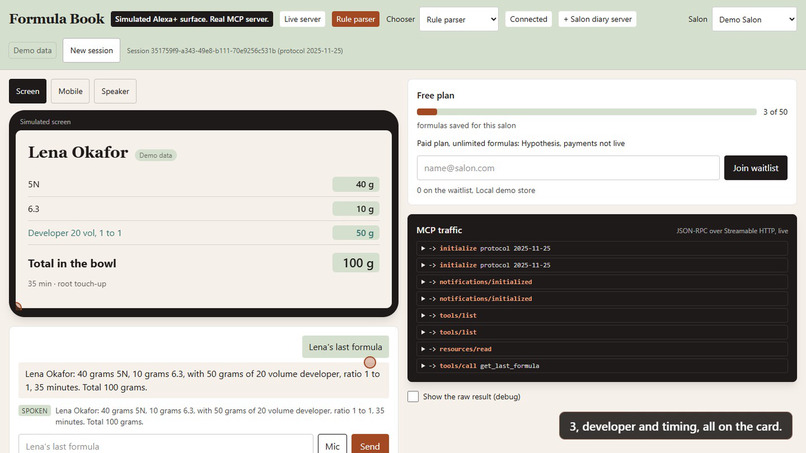The width and height of the screenshot is (806, 453).
Task: Switch to the Mobile tab
Action: 70,91
